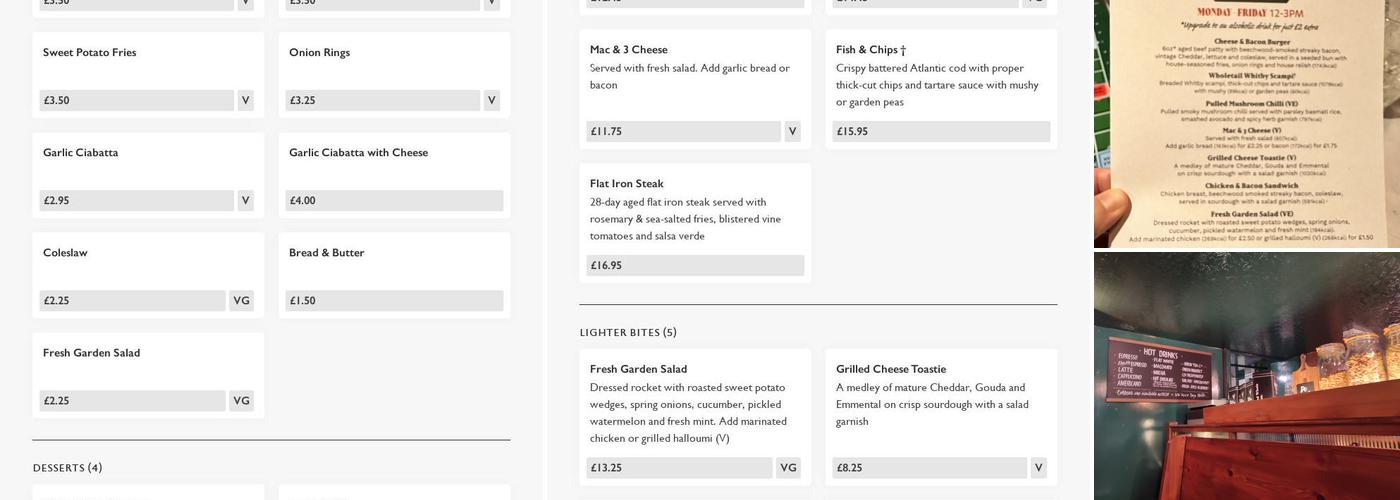
Task: Click the V badge on Onion Rings
Action: point(491,100)
